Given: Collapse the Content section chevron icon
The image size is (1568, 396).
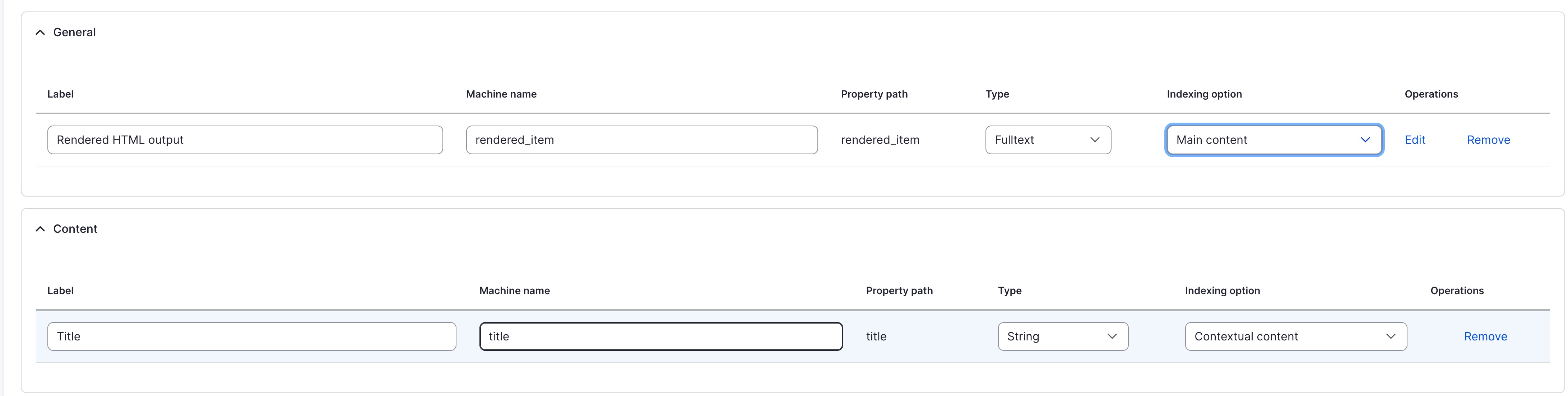Looking at the screenshot, I should pyautogui.click(x=40, y=229).
